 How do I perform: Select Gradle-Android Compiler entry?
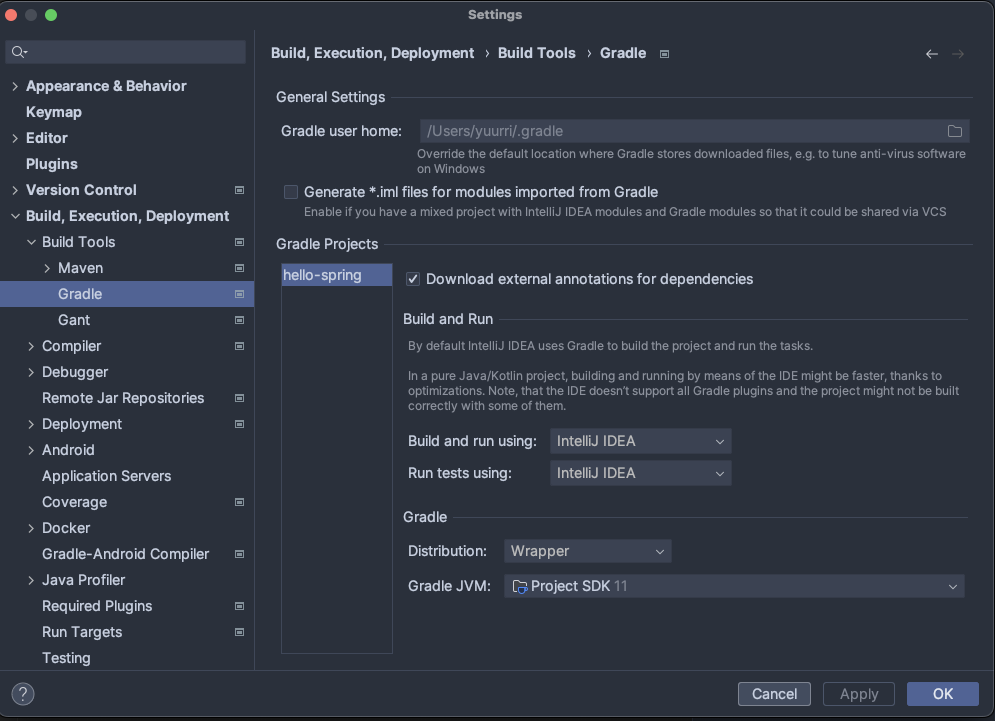[x=127, y=554]
